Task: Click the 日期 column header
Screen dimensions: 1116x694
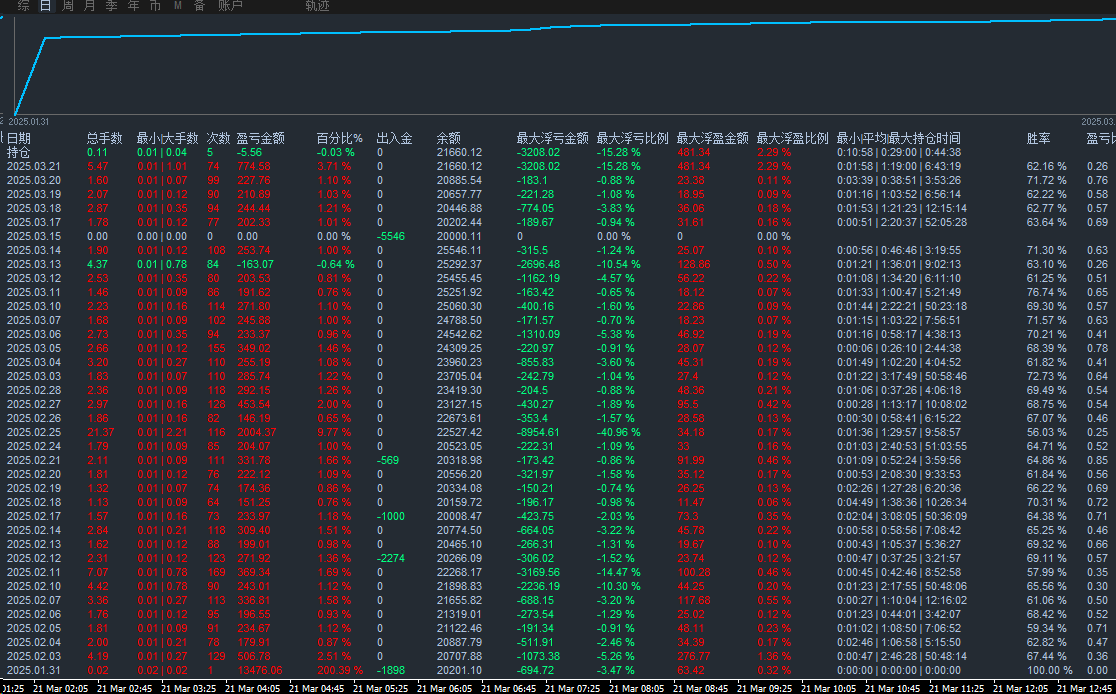Action: click(19, 138)
